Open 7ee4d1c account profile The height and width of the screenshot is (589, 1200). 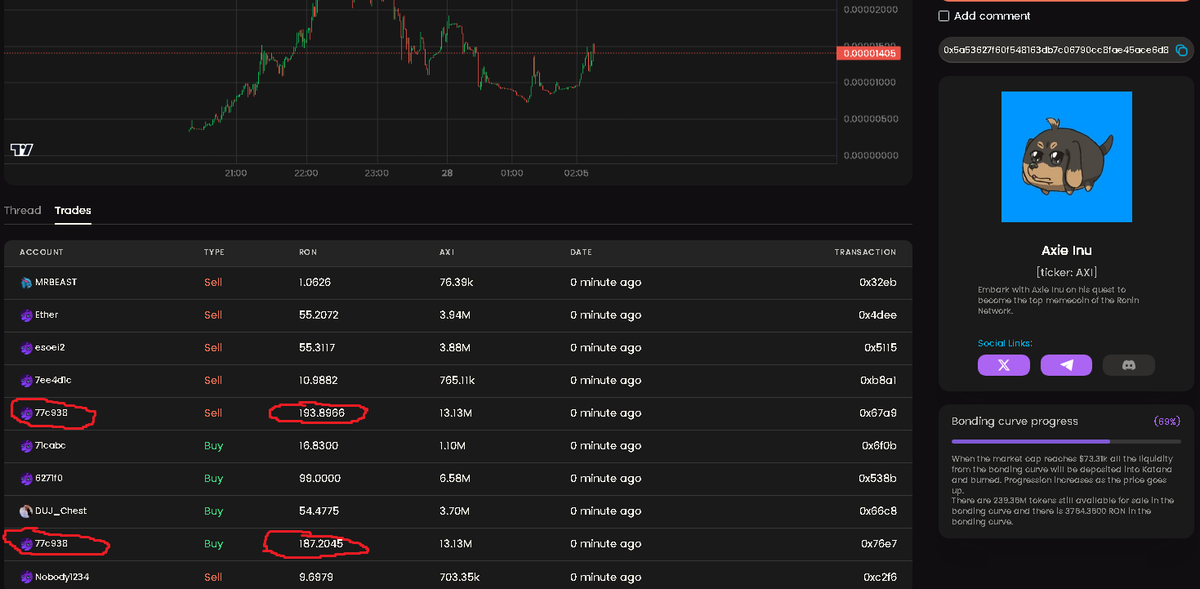[x=53, y=380]
